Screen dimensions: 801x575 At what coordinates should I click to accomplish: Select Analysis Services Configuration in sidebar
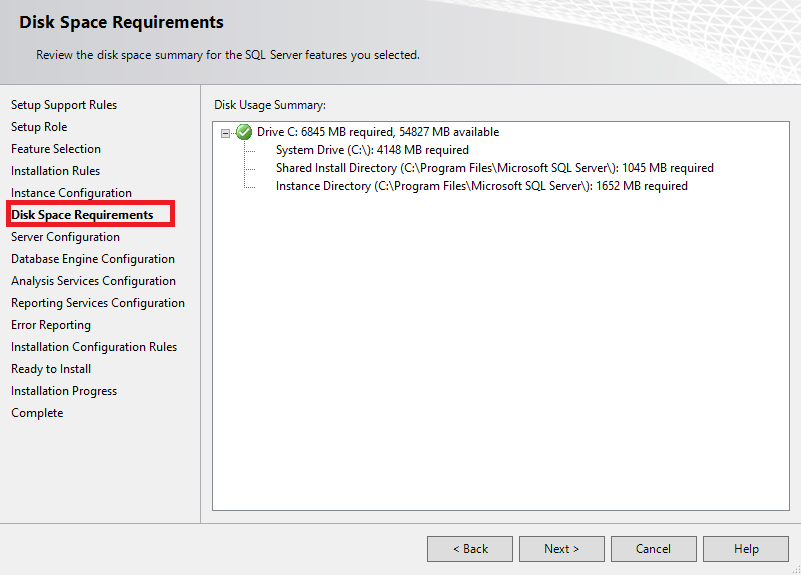click(93, 281)
